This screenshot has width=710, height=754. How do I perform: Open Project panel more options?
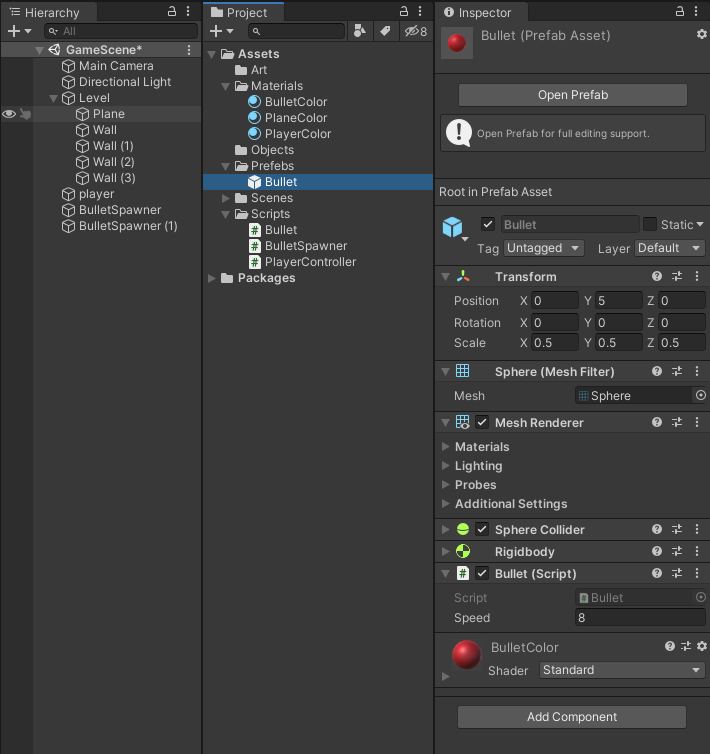(420, 12)
